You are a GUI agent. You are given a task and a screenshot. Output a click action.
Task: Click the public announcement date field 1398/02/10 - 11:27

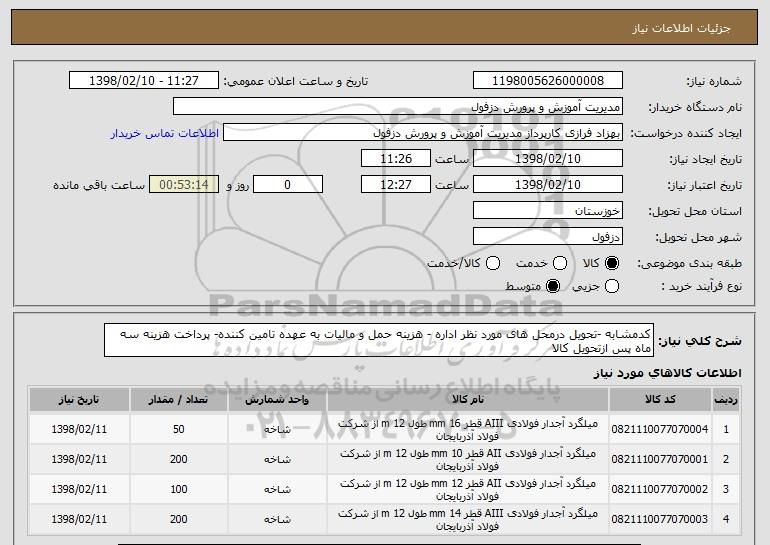pyautogui.click(x=144, y=81)
